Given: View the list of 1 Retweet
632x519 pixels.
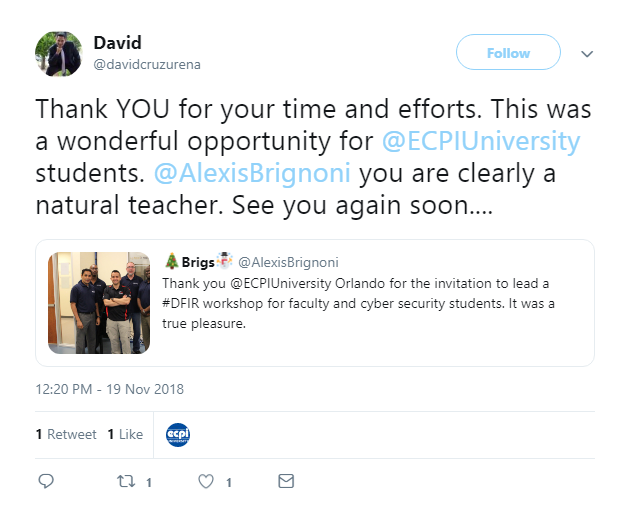Looking at the screenshot, I should tap(66, 434).
